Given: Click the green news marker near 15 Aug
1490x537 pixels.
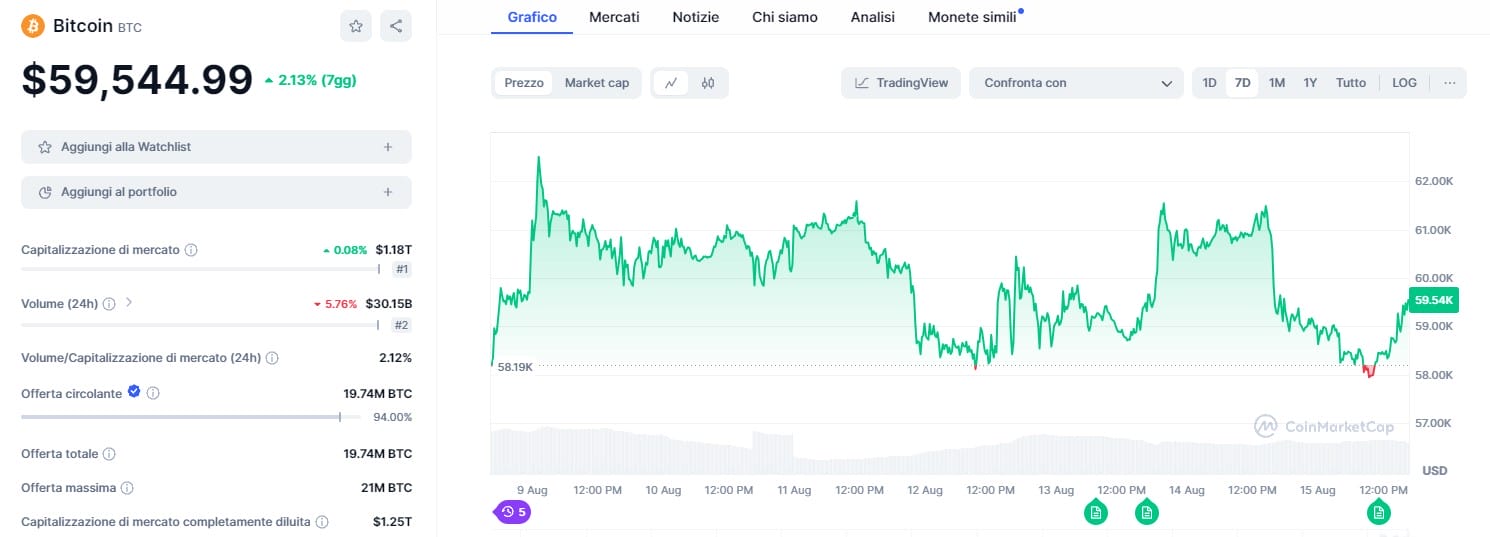Looking at the screenshot, I should tap(1378, 513).
